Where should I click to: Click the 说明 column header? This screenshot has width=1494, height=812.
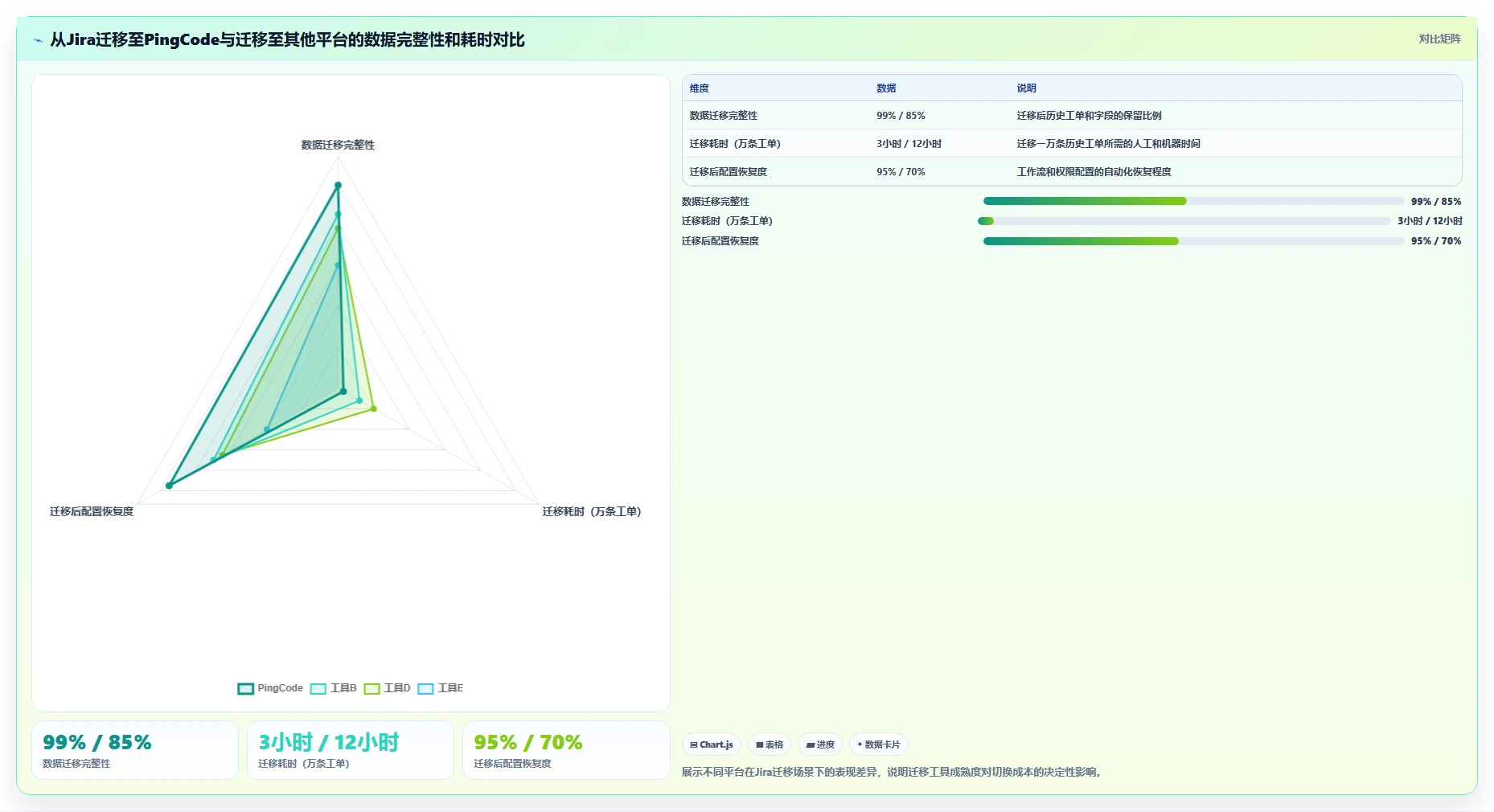[1026, 88]
